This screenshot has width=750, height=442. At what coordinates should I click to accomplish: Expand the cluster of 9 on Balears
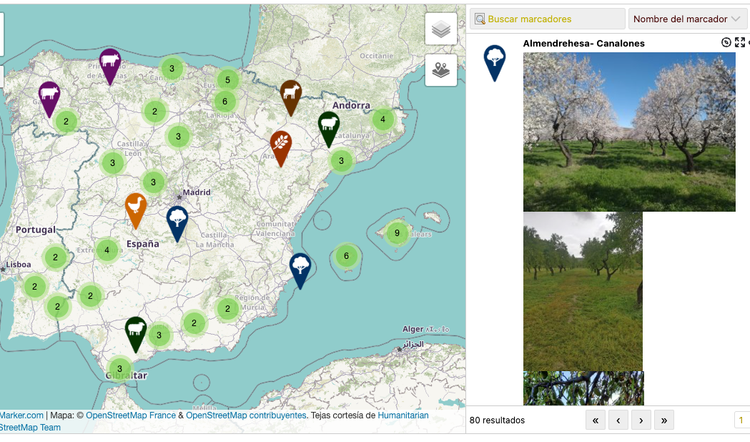[397, 233]
